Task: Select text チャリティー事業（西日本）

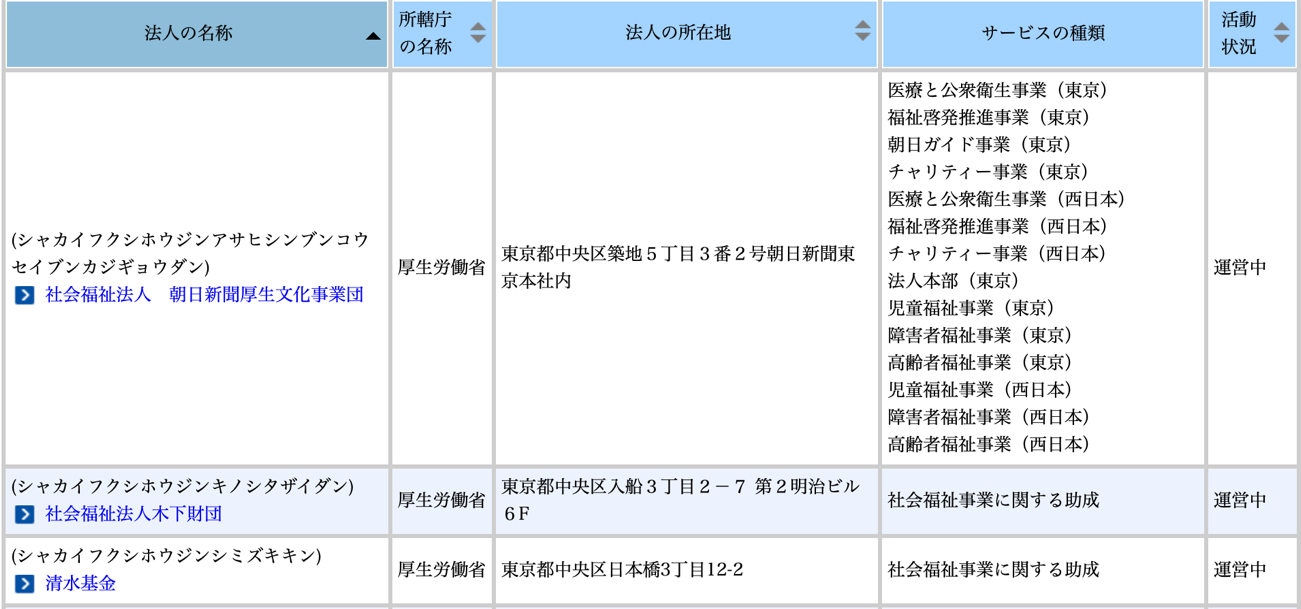Action: click(x=1001, y=253)
